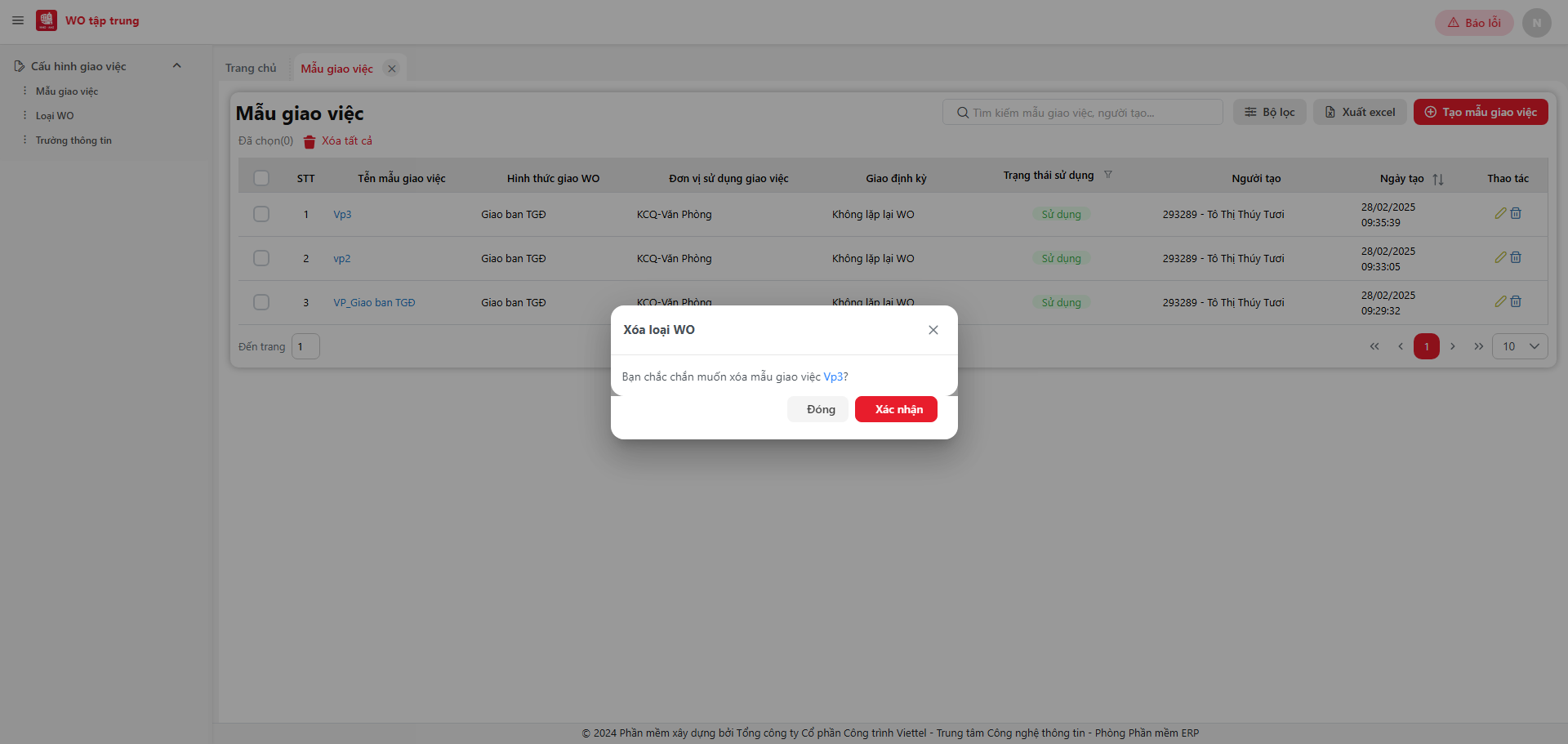Screen dimensions: 1568x744
Task: Click date 28/02/2025 09:35:39 cell
Action: [1388, 215]
